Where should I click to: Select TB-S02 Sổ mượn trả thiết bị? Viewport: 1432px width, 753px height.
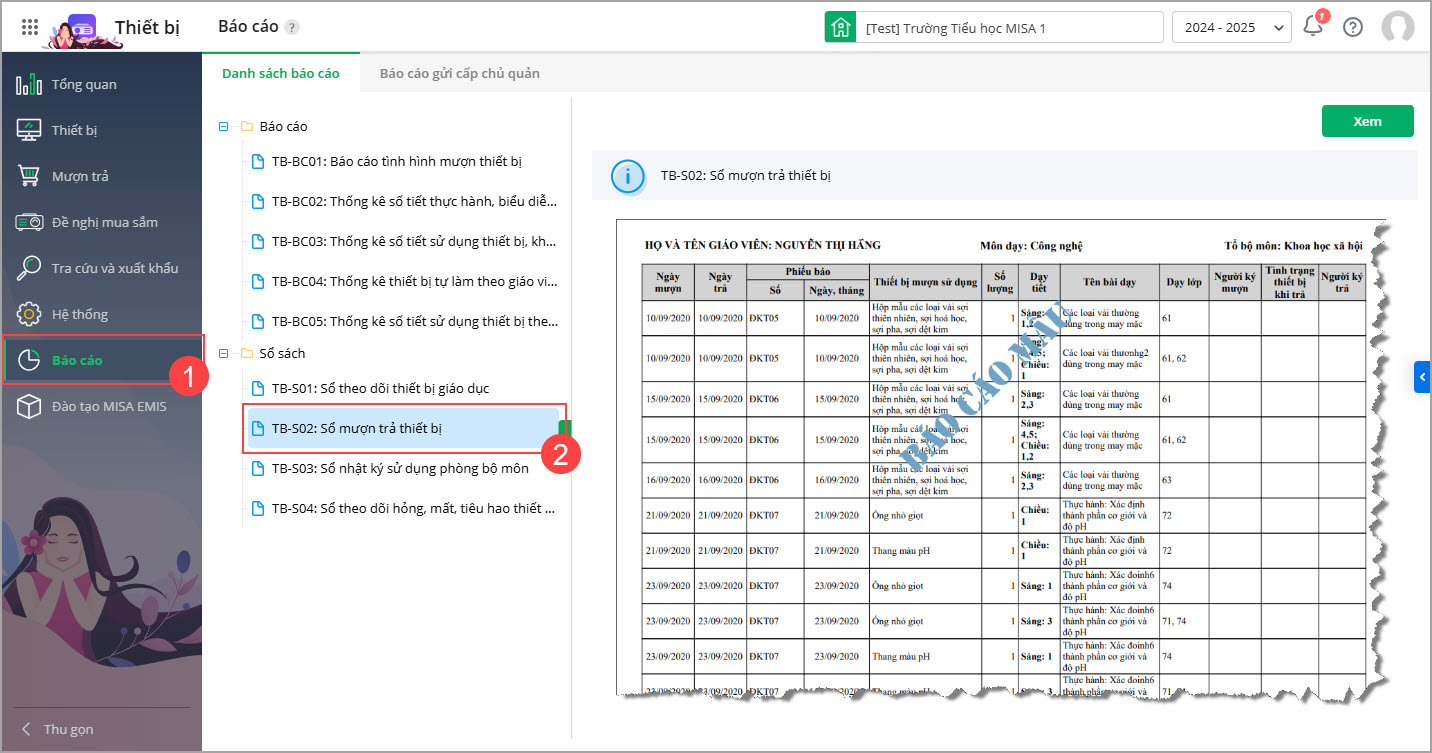404,428
